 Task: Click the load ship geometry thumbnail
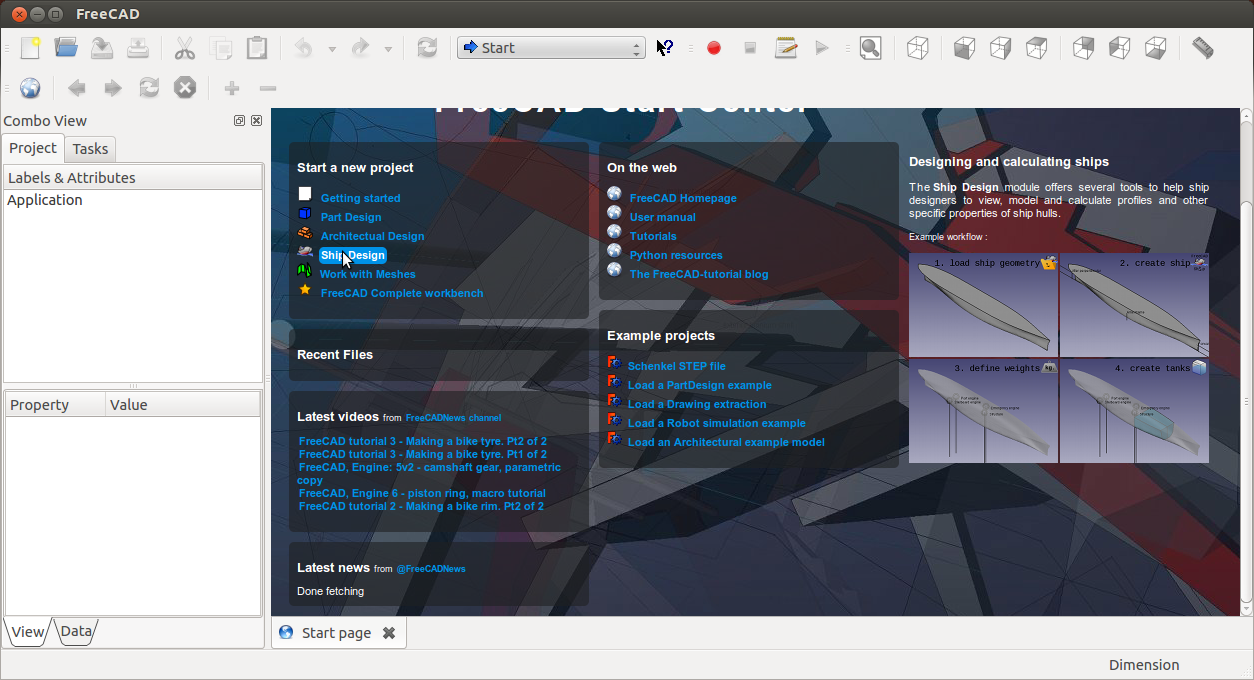point(983,305)
